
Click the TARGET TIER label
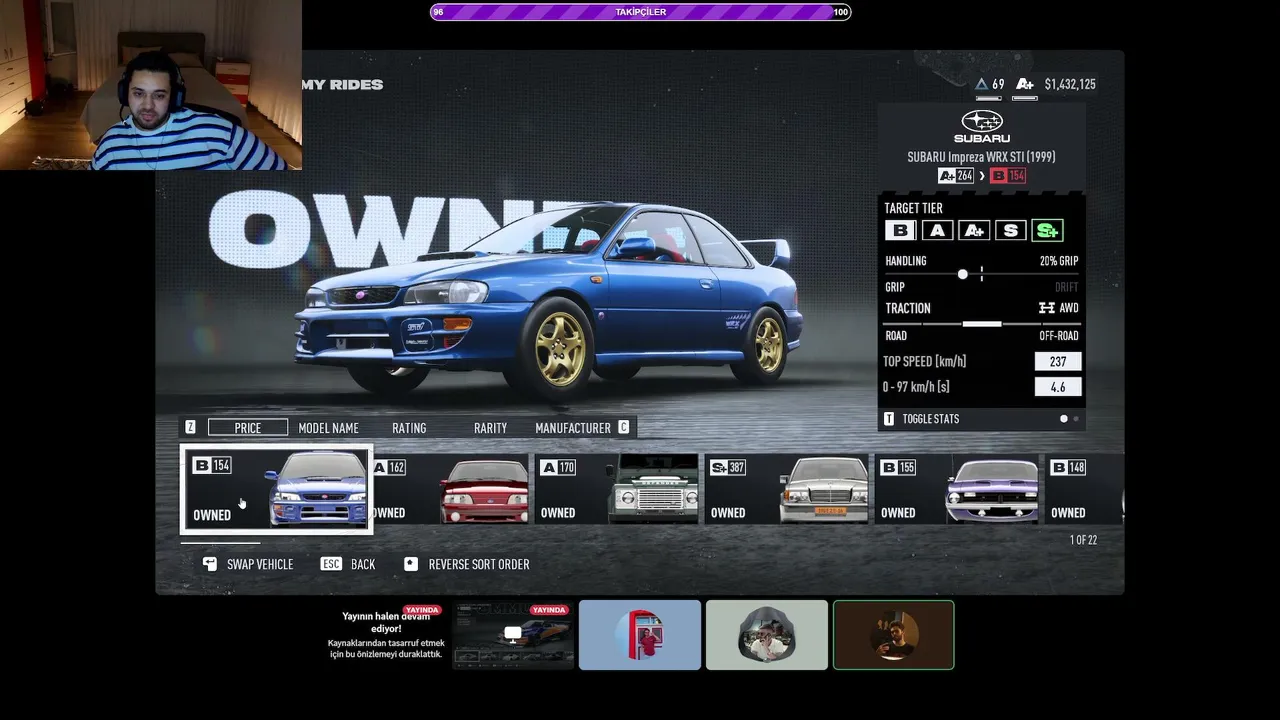pos(914,208)
